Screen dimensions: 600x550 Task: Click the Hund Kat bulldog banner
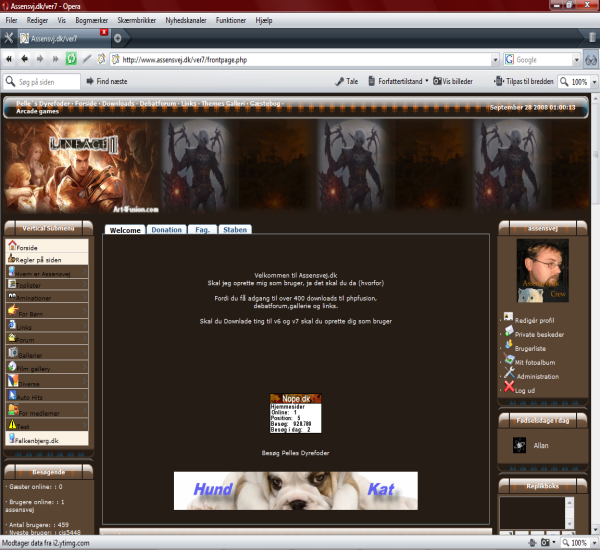(296, 491)
